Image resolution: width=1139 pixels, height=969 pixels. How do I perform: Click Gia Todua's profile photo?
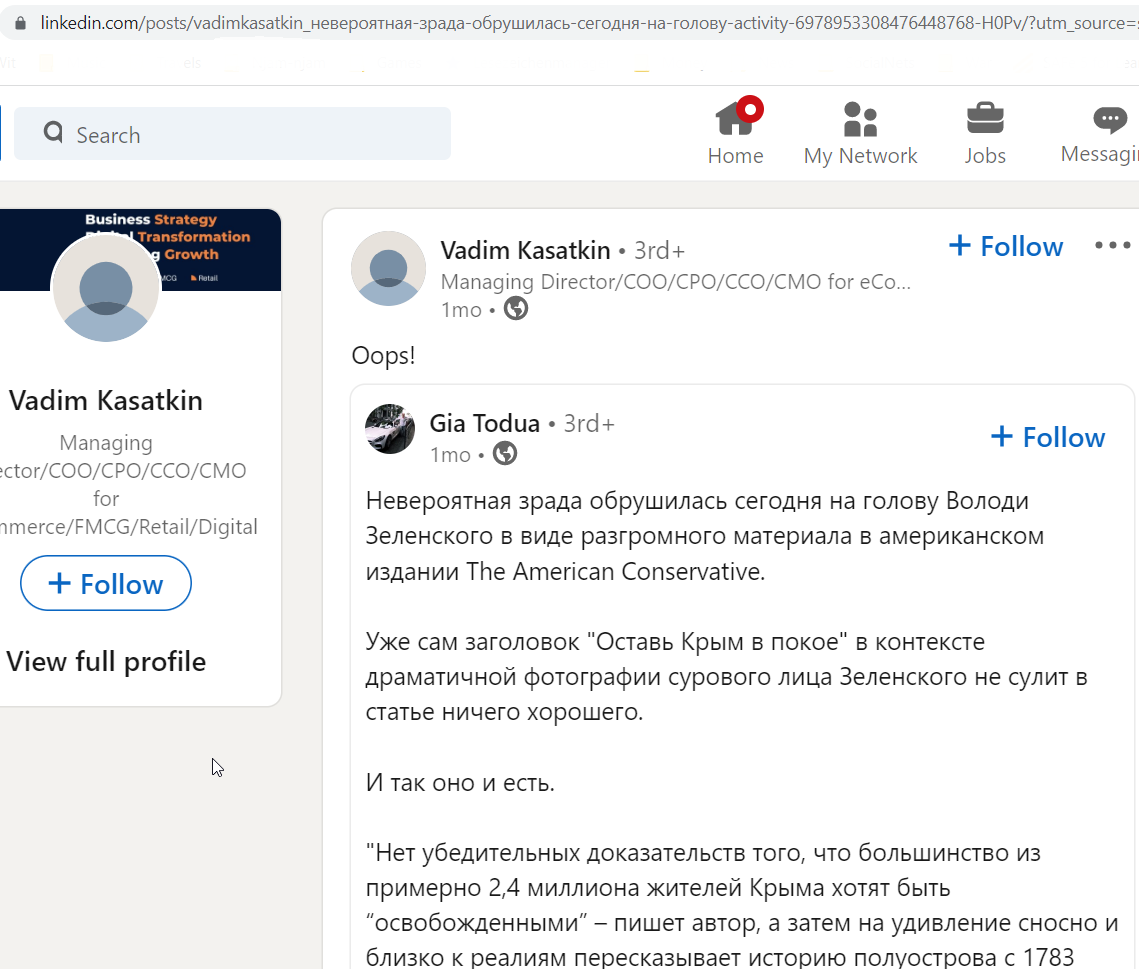390,429
